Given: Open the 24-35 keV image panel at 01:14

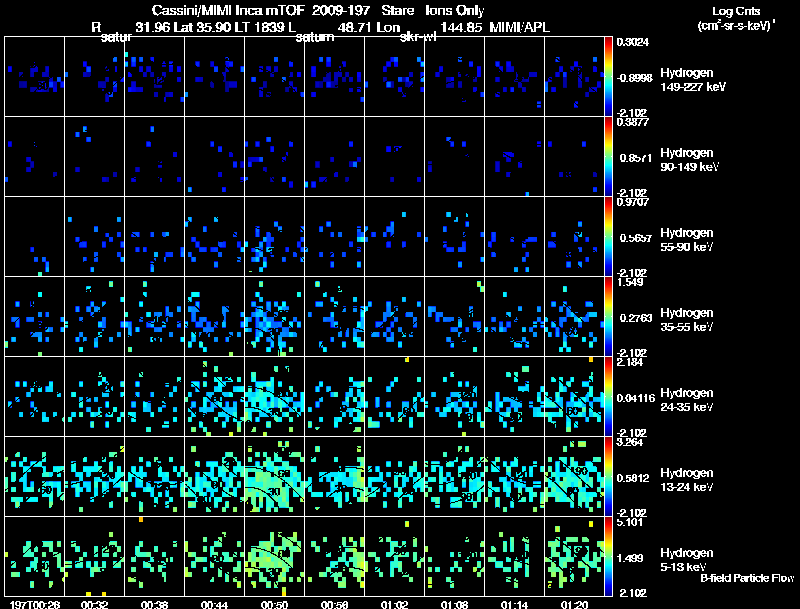Looking at the screenshot, I should click(x=514, y=396).
